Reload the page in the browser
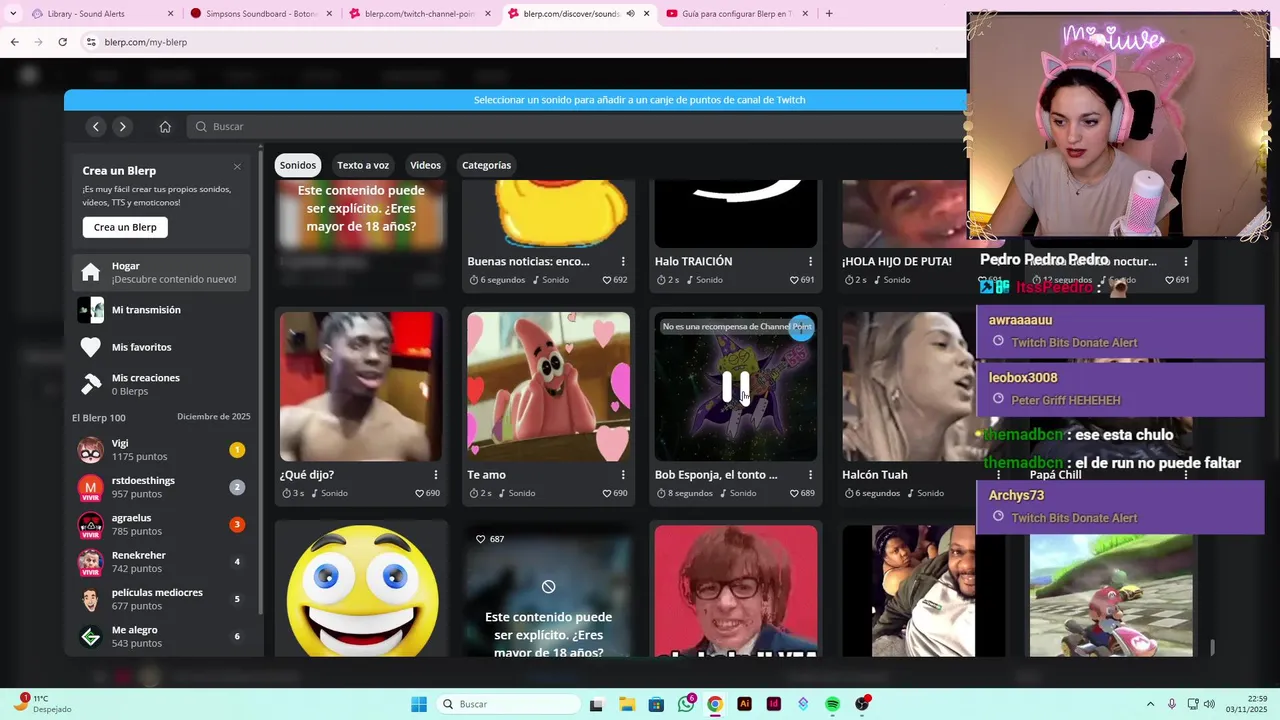 point(62,42)
